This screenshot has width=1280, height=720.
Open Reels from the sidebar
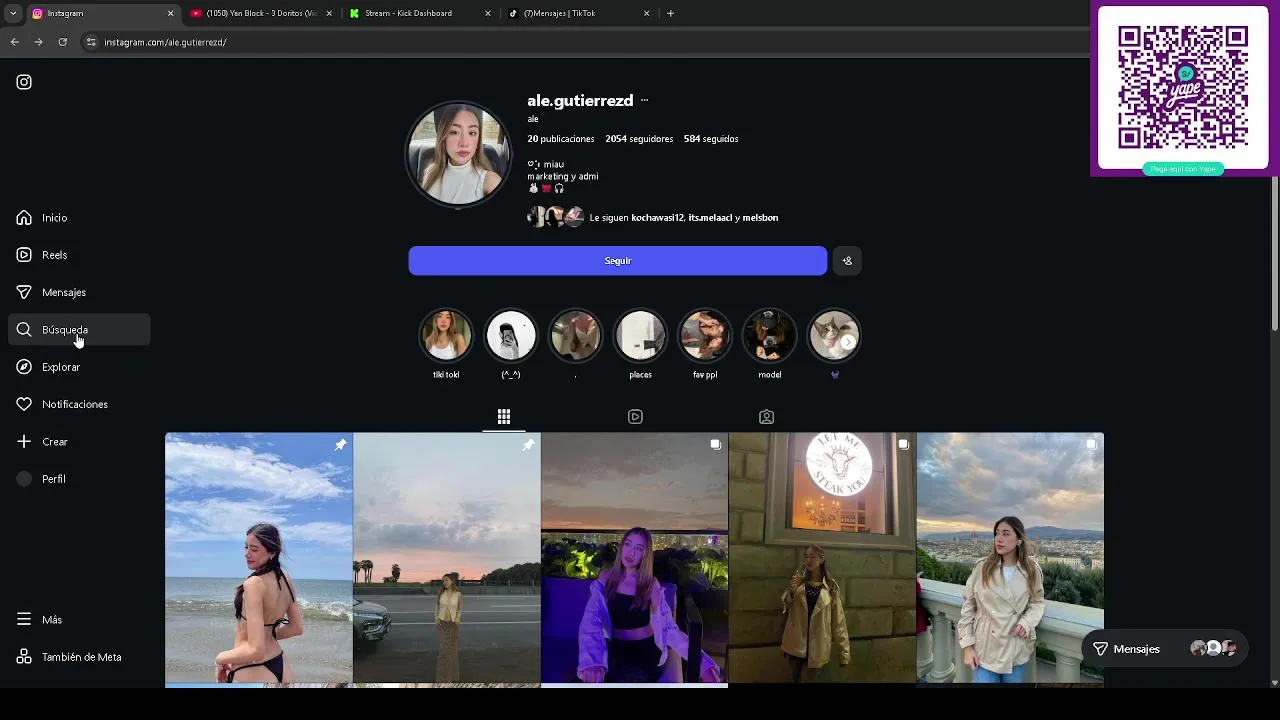54,255
